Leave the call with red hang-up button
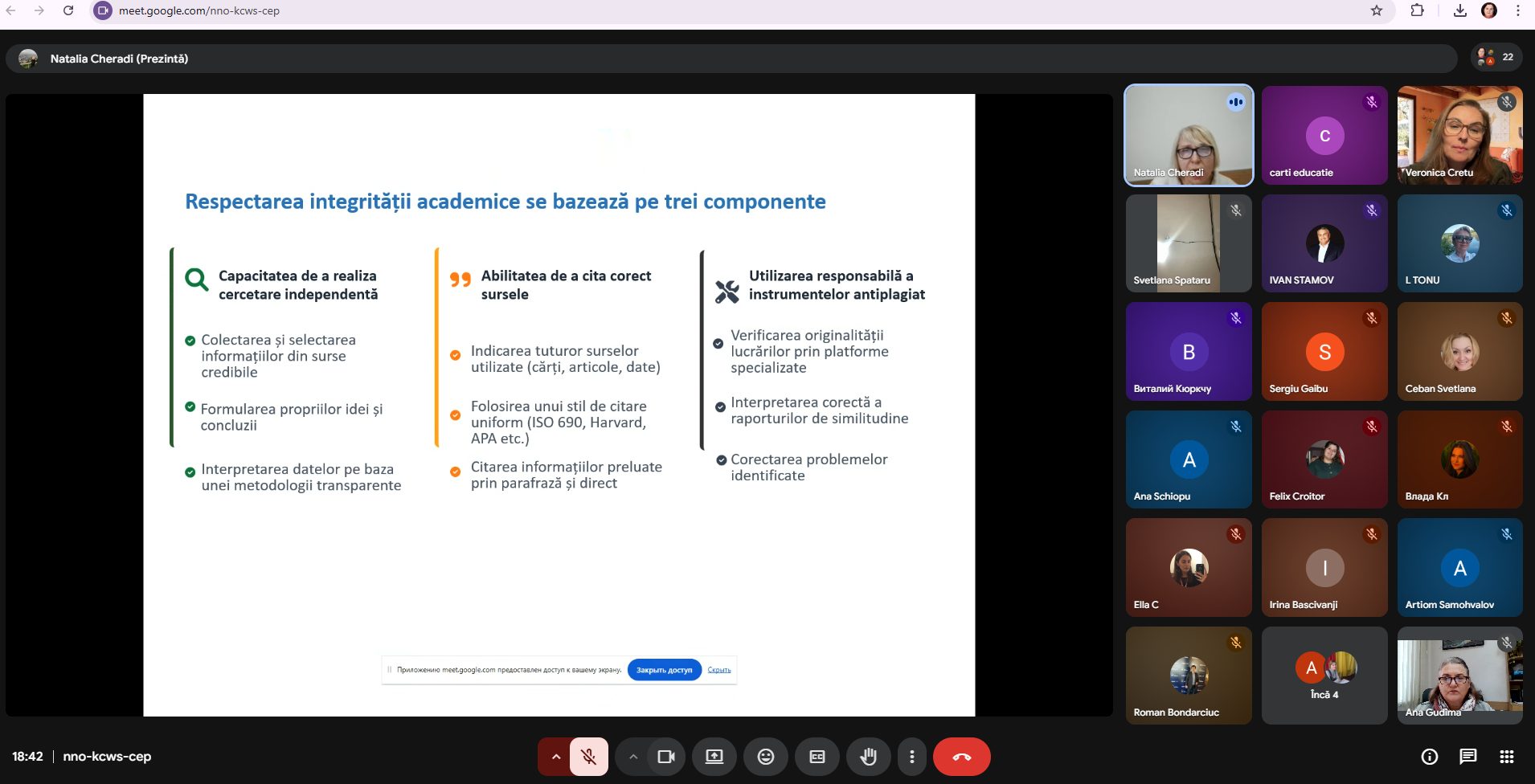 (961, 757)
